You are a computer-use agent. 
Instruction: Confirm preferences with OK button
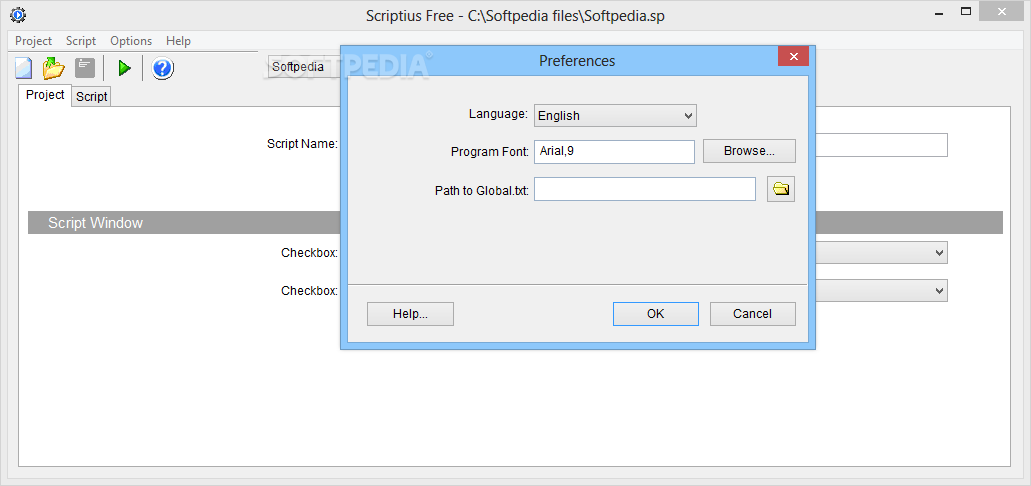pyautogui.click(x=656, y=314)
